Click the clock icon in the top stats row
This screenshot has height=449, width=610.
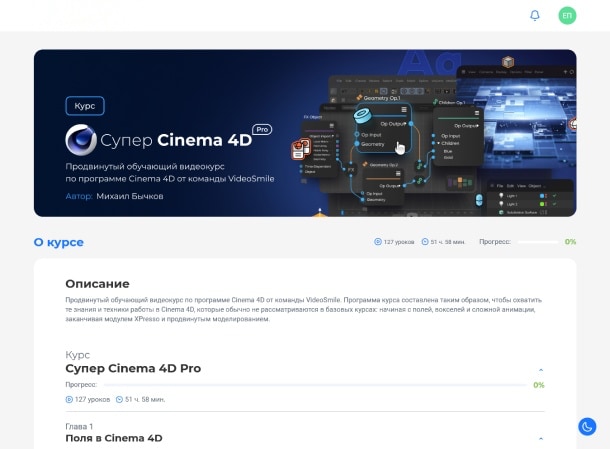(x=426, y=242)
